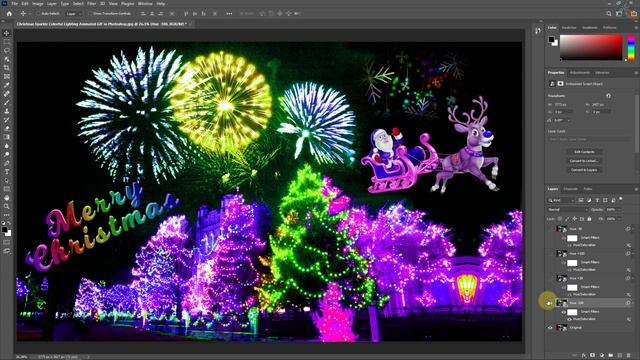Toggle Hue/Saturation filter eye under Hue -100

[569, 319]
